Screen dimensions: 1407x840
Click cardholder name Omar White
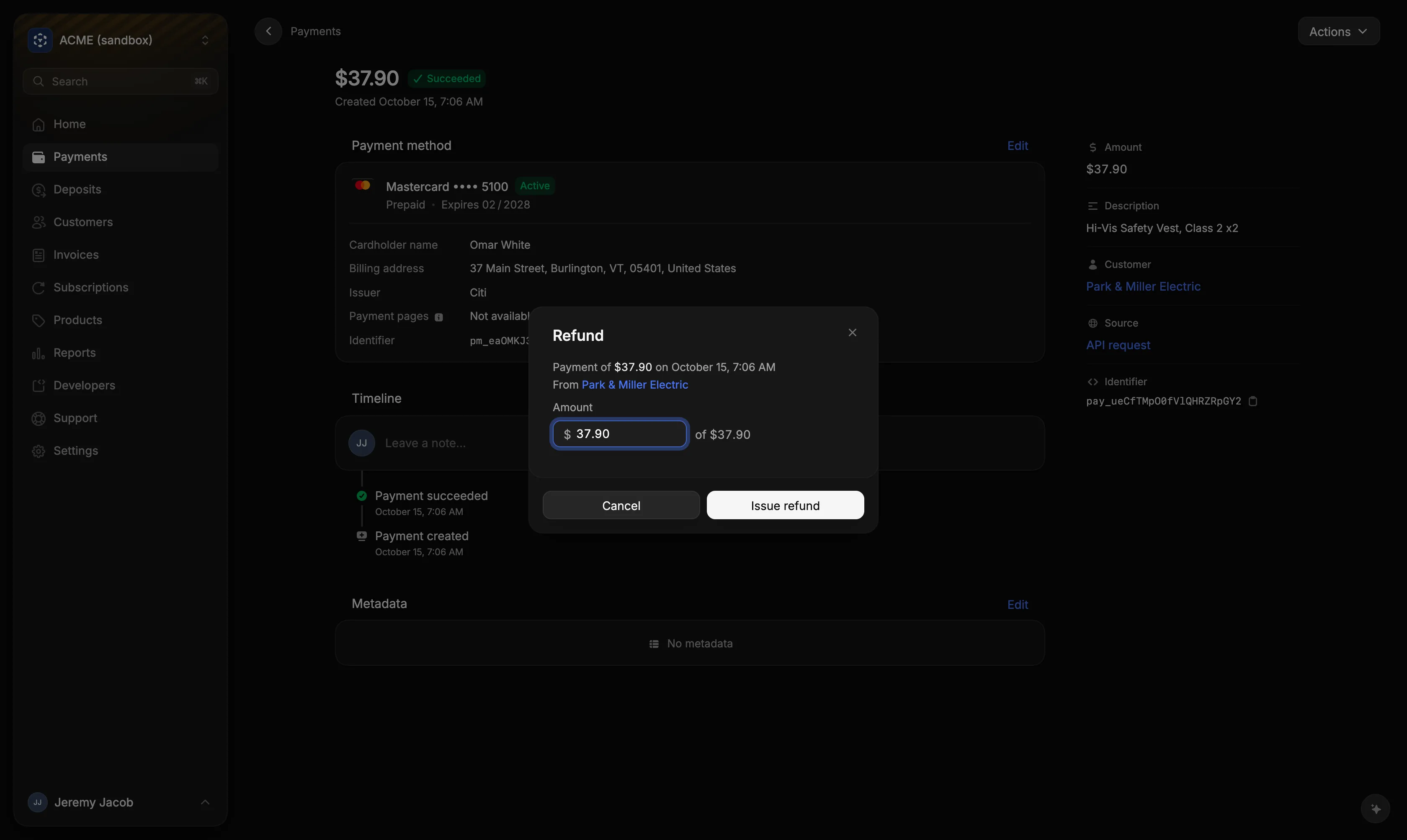tap(500, 245)
